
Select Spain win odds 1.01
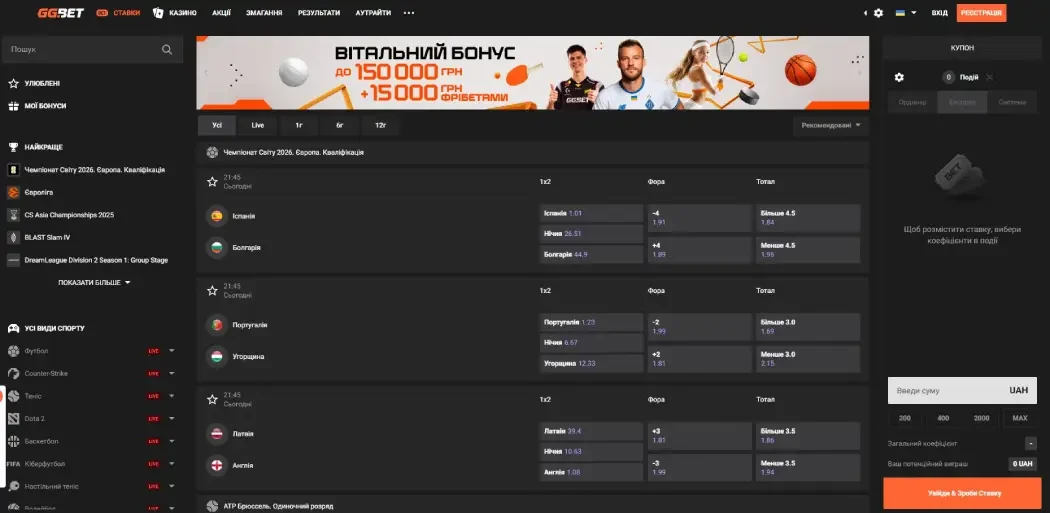591,213
